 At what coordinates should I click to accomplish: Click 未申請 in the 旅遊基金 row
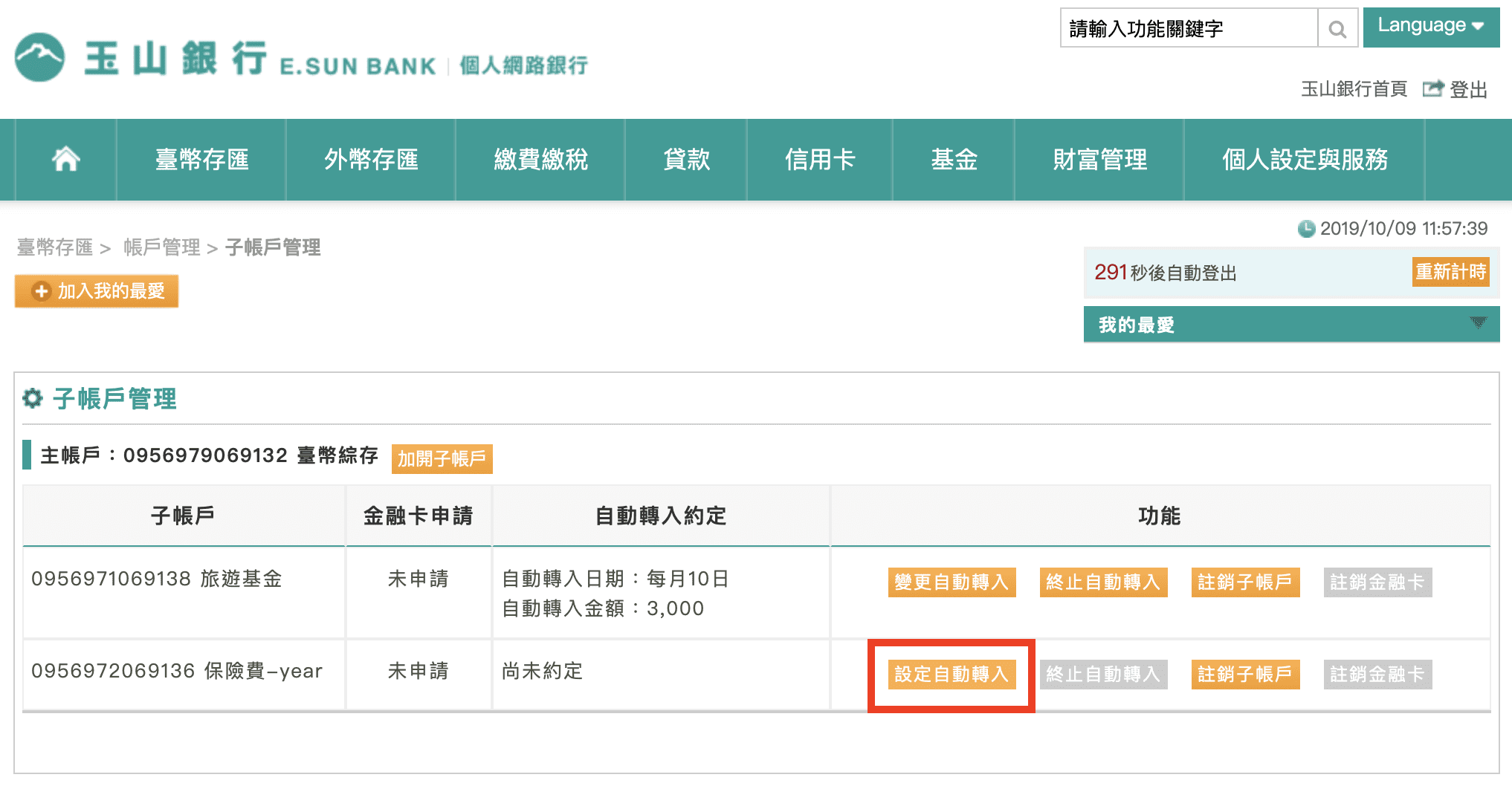point(418,579)
